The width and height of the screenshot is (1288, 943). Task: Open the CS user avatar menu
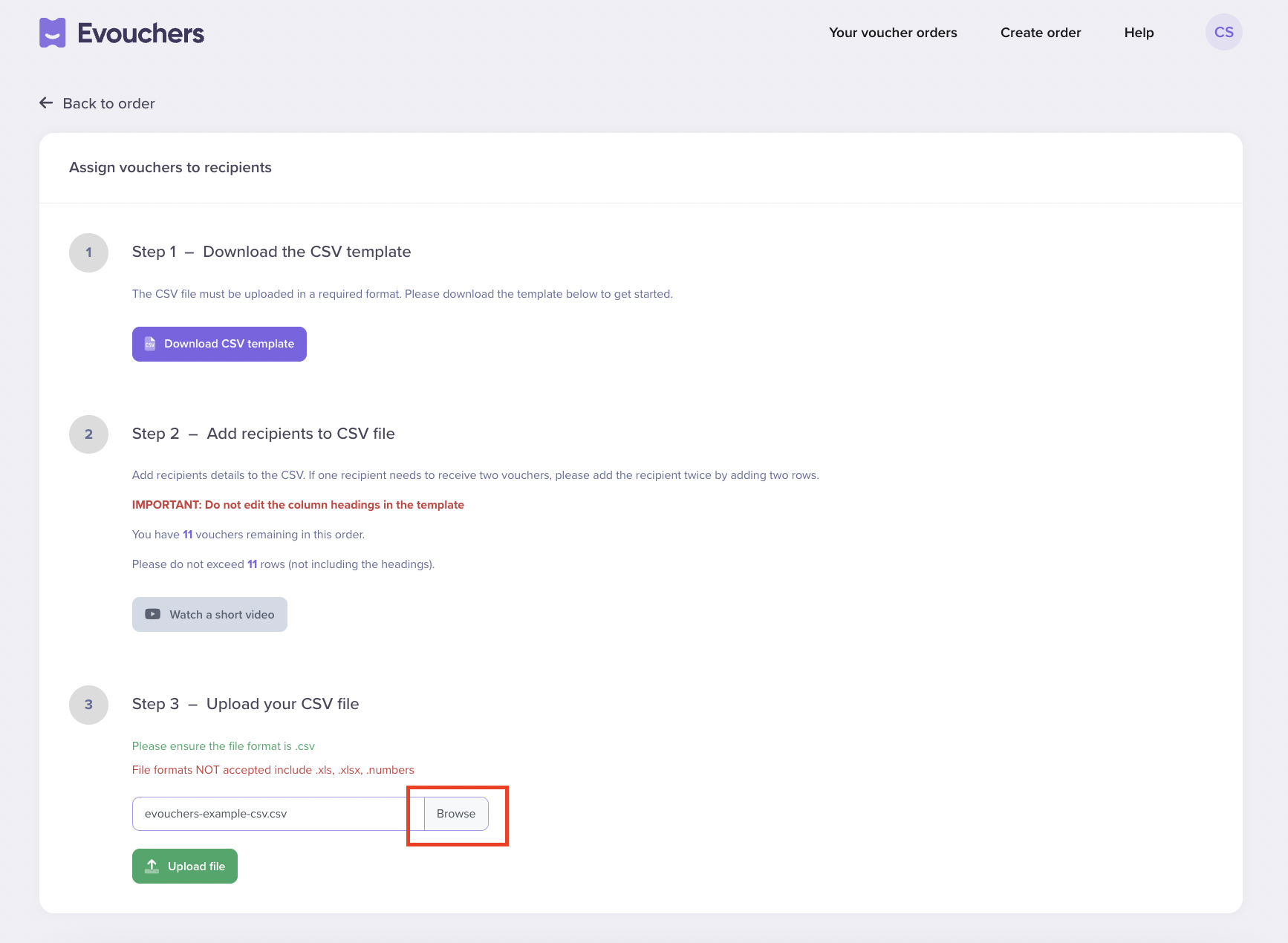(1223, 33)
